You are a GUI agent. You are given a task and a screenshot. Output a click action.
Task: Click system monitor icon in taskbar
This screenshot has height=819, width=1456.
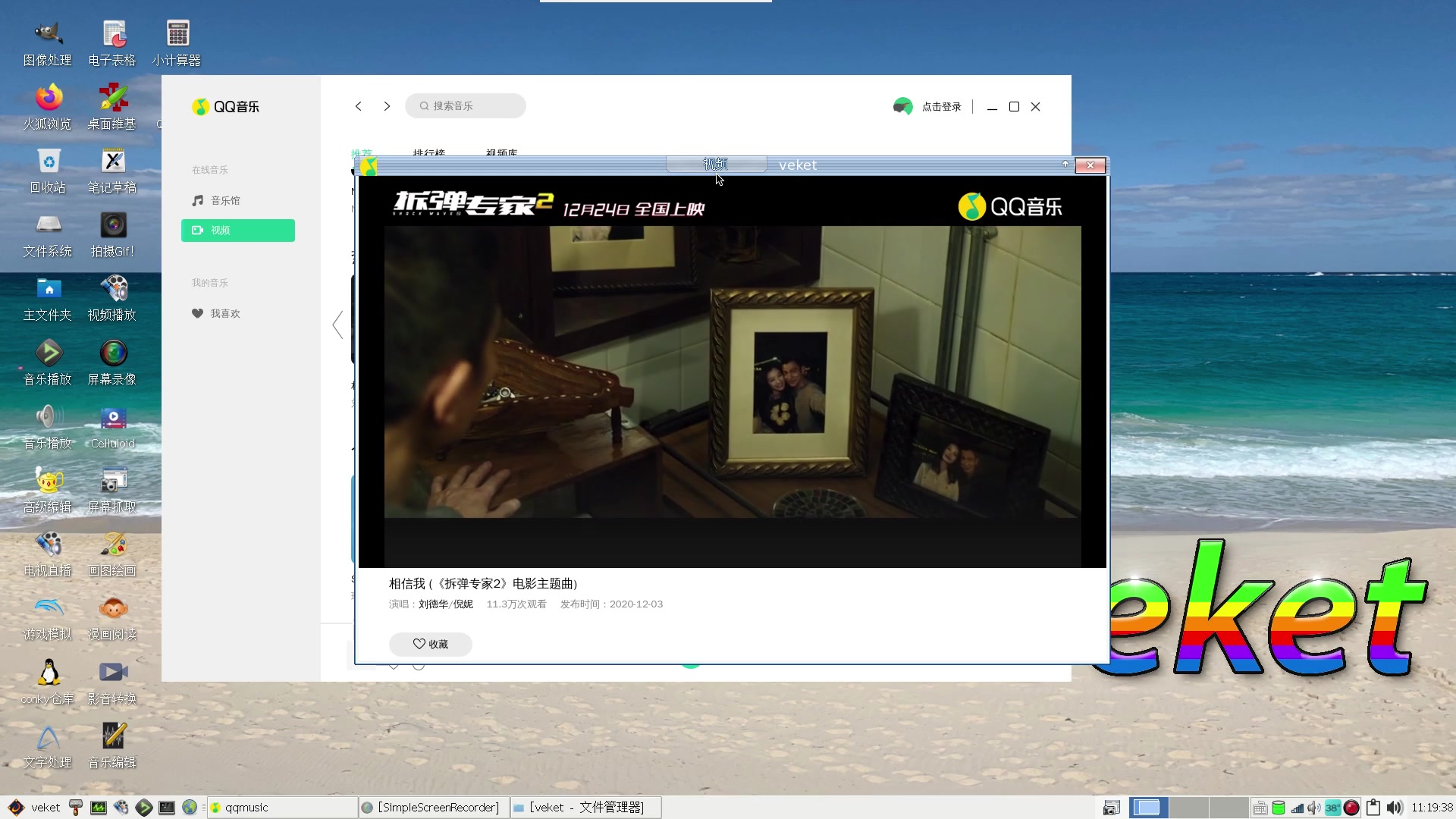(99, 807)
